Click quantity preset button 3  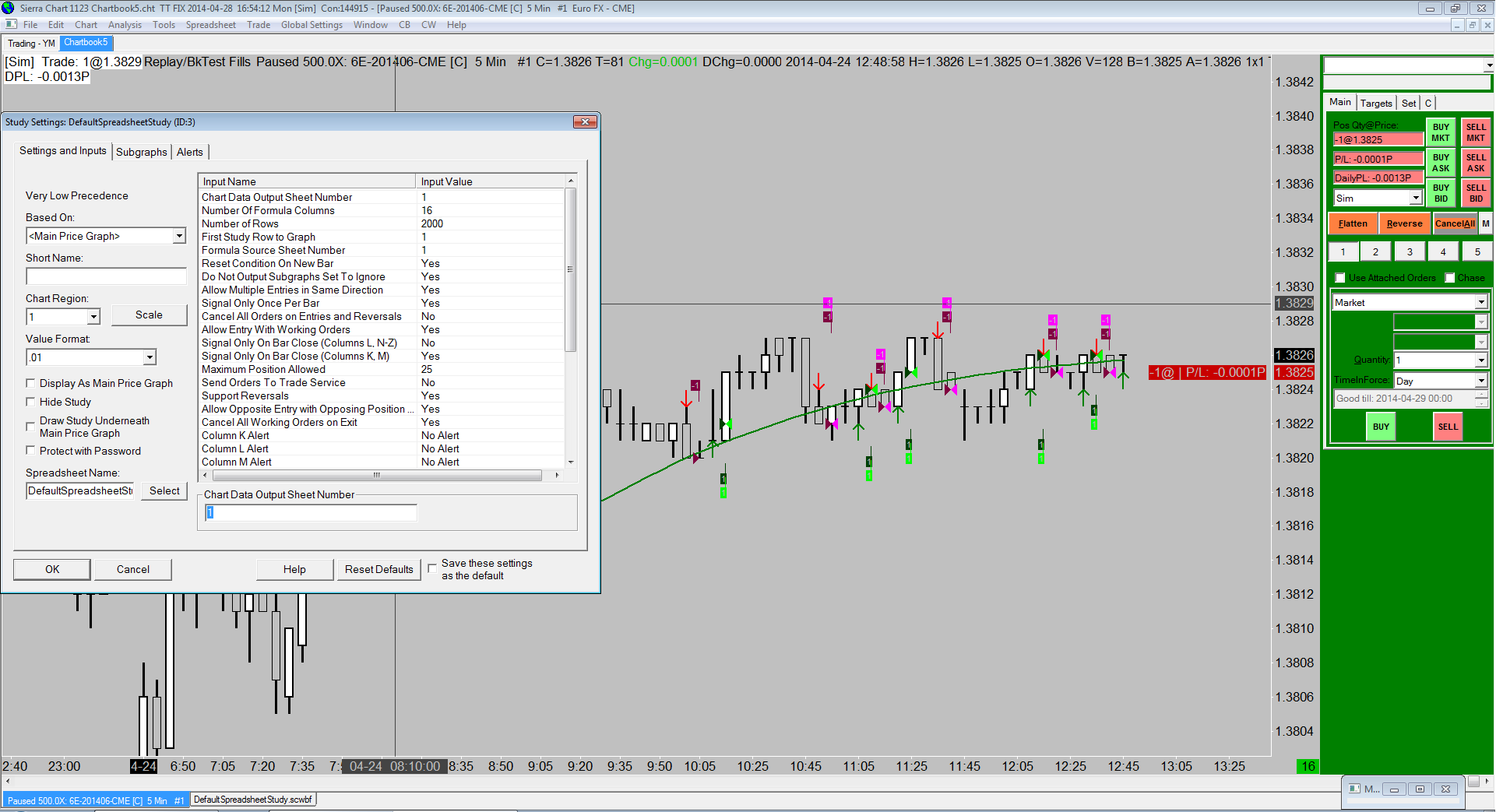point(1410,251)
